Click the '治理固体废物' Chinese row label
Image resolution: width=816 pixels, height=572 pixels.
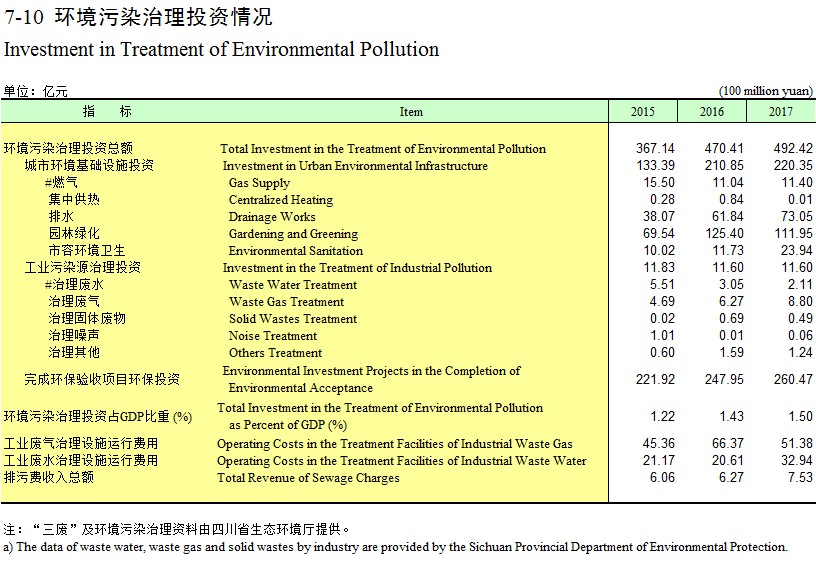coord(87,319)
